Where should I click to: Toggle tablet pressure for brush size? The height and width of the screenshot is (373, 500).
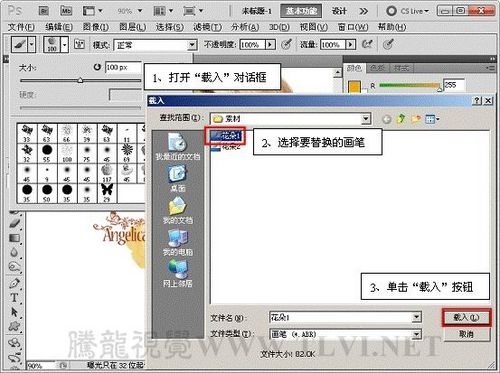[388, 44]
